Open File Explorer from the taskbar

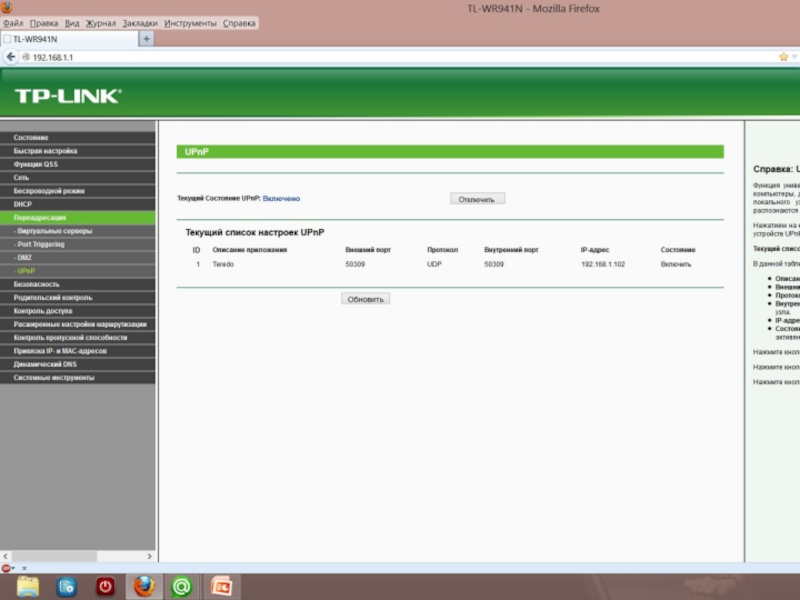(x=28, y=586)
